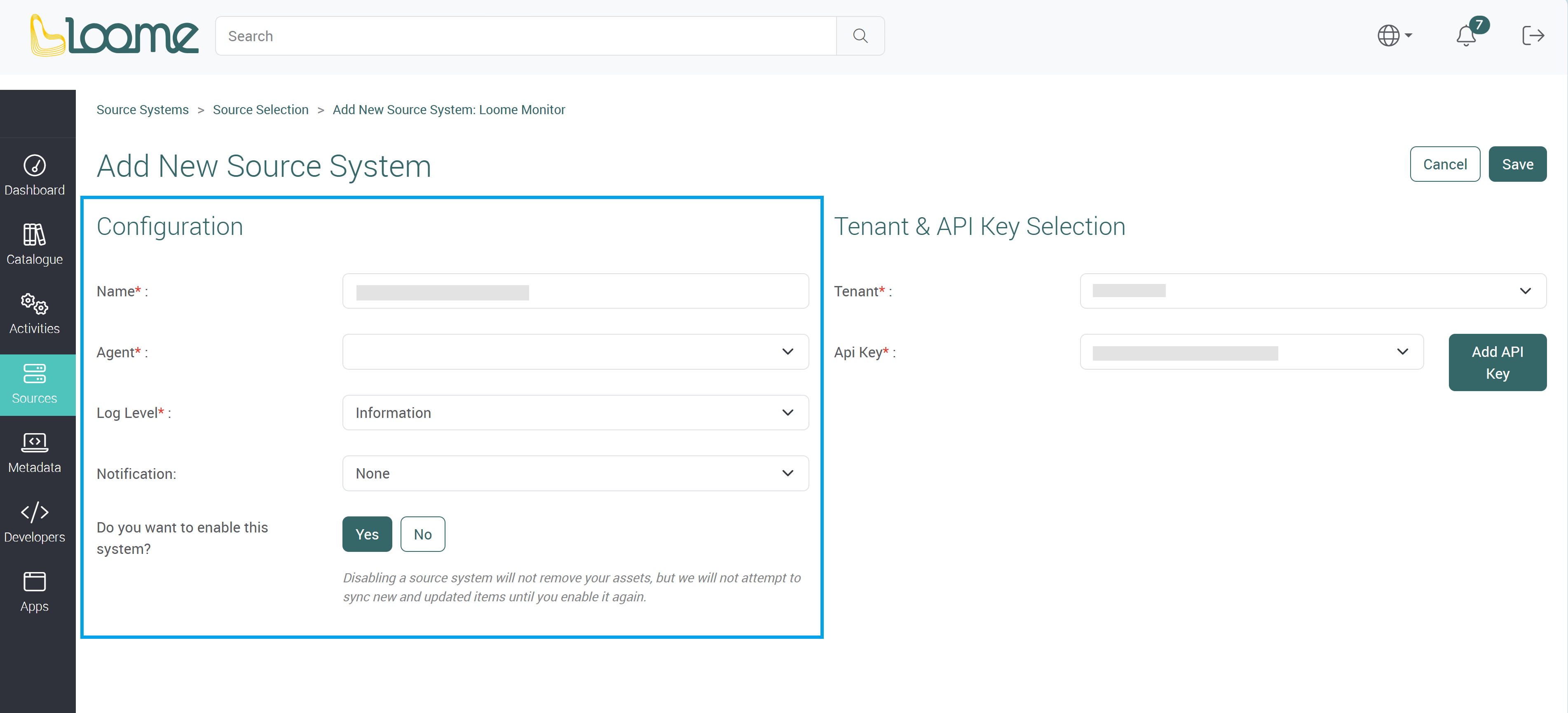Open the Developers code icon in sidebar
Viewport: 1568px width, 713px height.
[x=35, y=512]
